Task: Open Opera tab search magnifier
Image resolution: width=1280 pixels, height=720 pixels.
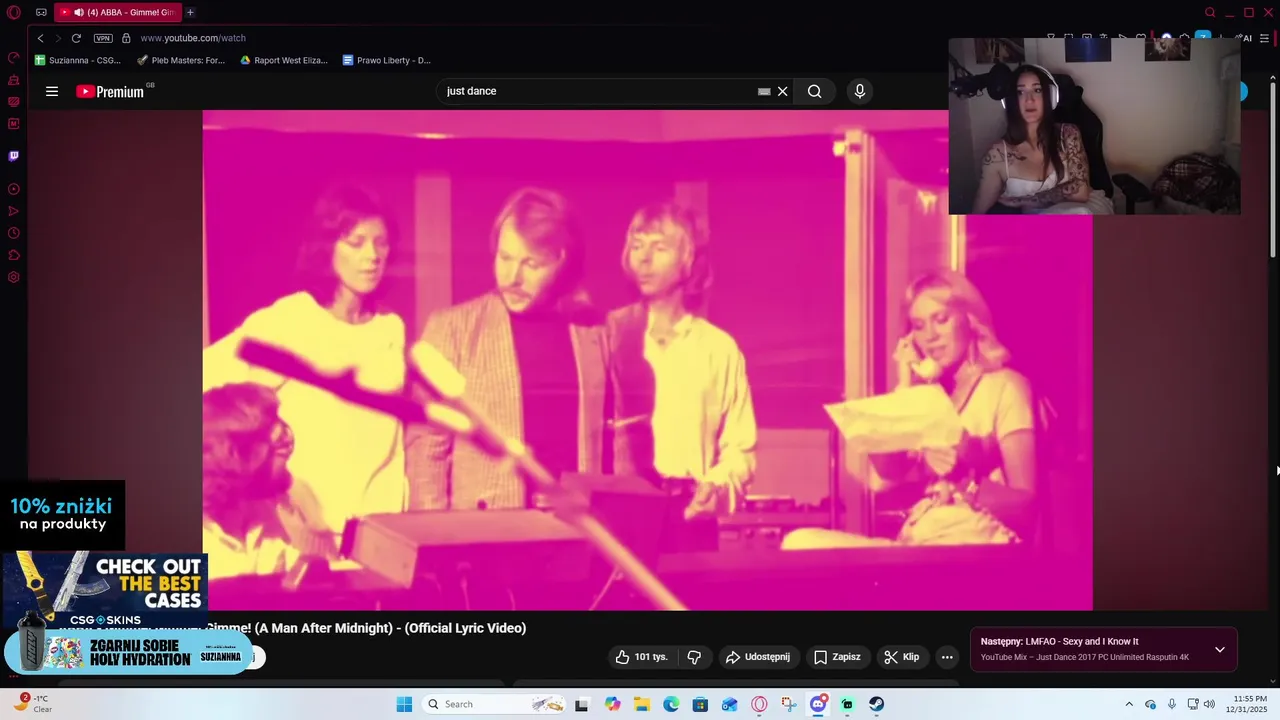Action: (x=1210, y=12)
